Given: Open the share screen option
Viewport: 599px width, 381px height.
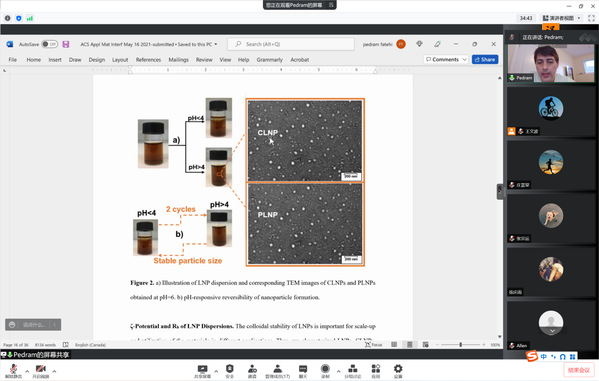Looking at the screenshot, I should tap(202, 371).
